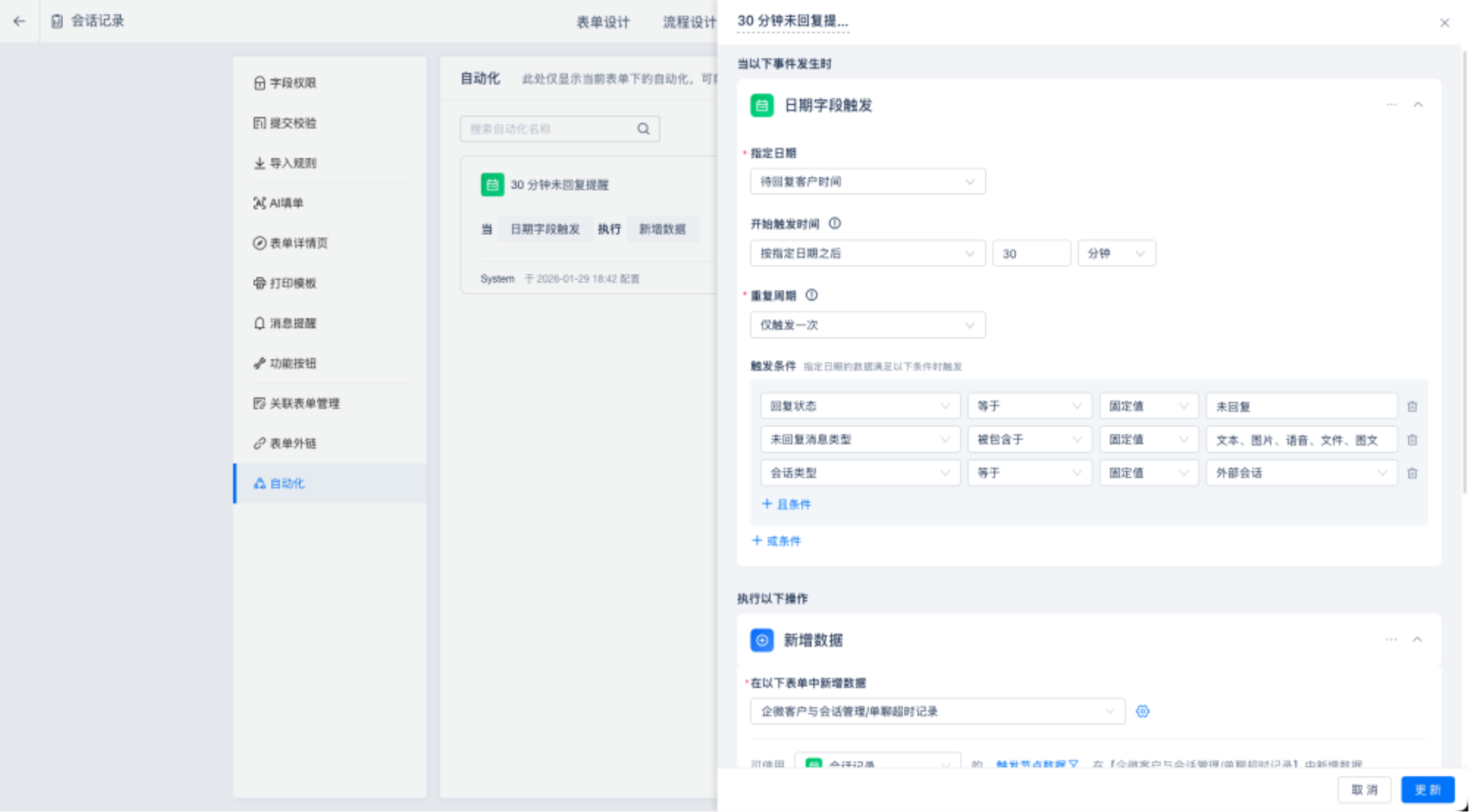This screenshot has width=1469, height=812.
Task: Click info icon next to 开始触发时间
Action: coord(834,224)
